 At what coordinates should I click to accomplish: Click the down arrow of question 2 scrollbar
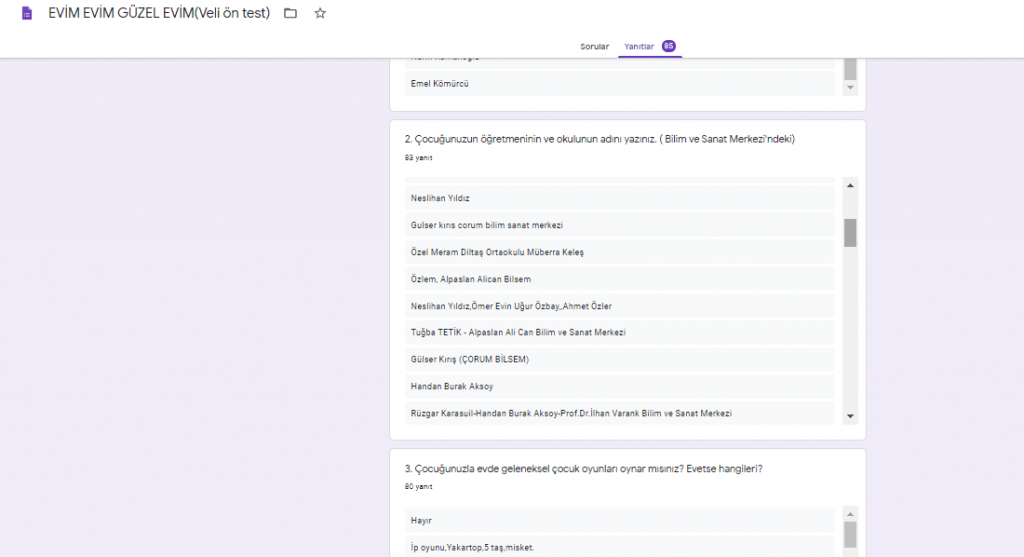[850, 416]
